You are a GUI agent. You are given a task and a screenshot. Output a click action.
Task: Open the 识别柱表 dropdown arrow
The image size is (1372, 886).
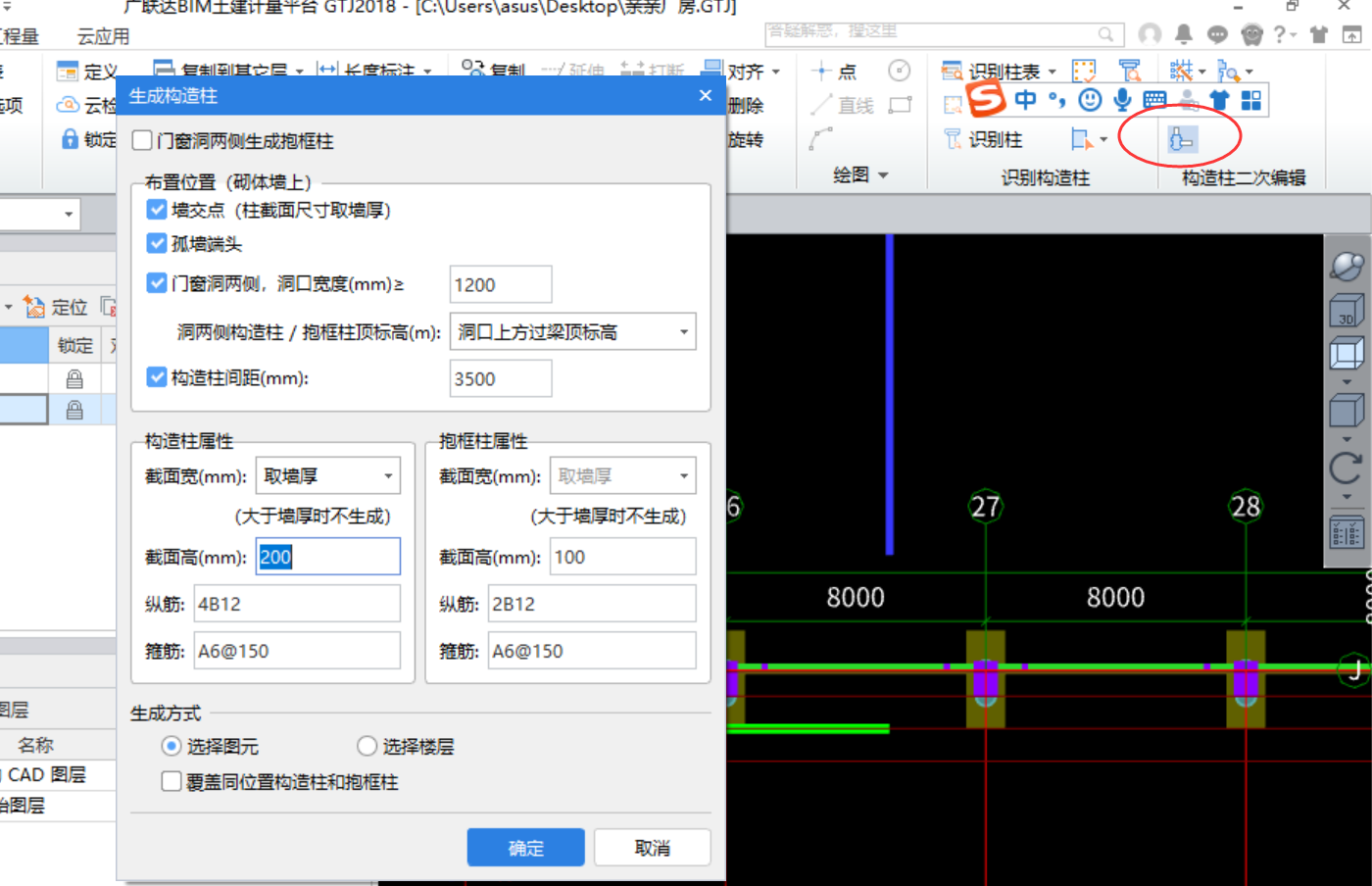point(1053,72)
